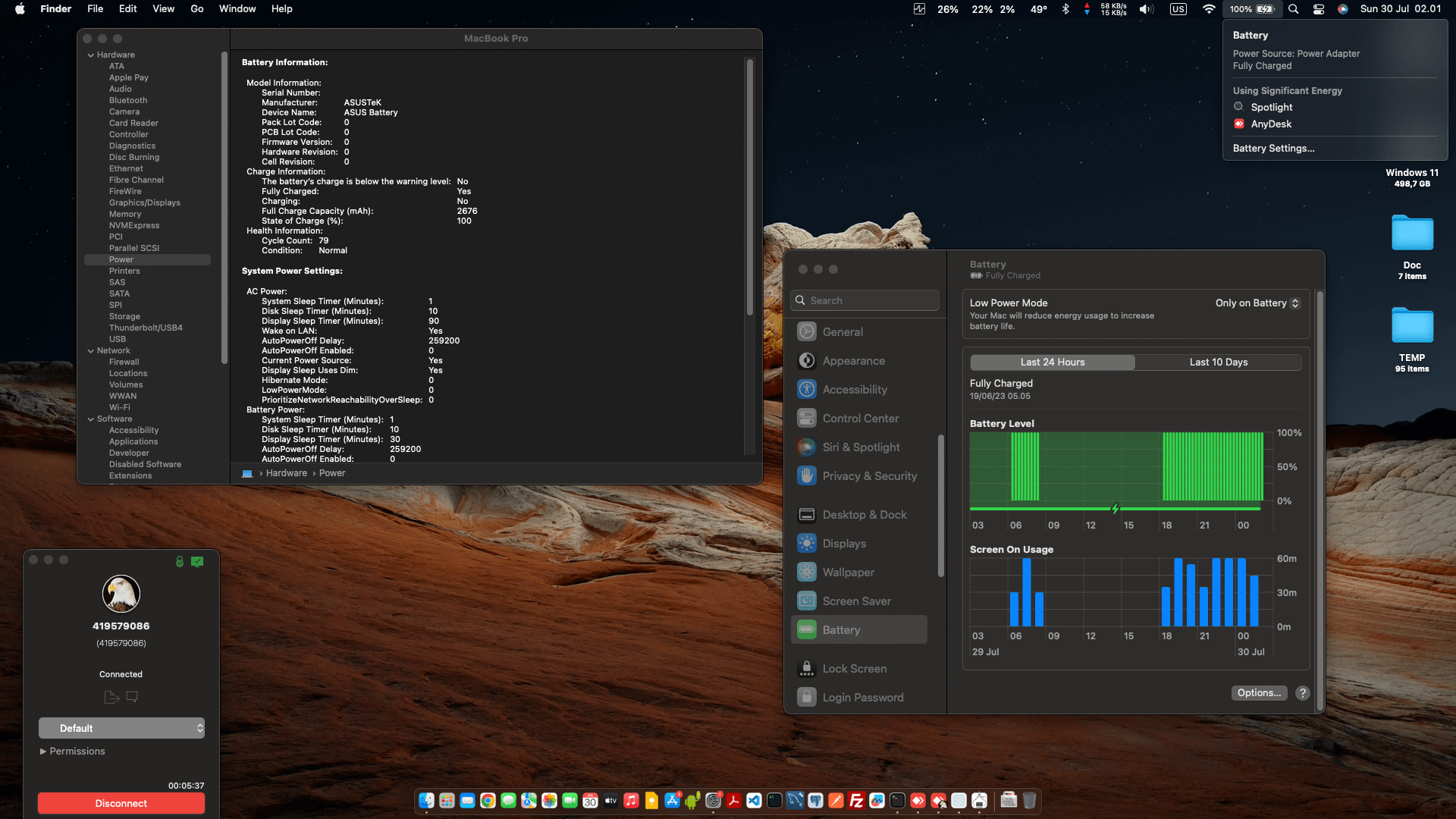Open the Desktop & Dock settings icon

(807, 515)
